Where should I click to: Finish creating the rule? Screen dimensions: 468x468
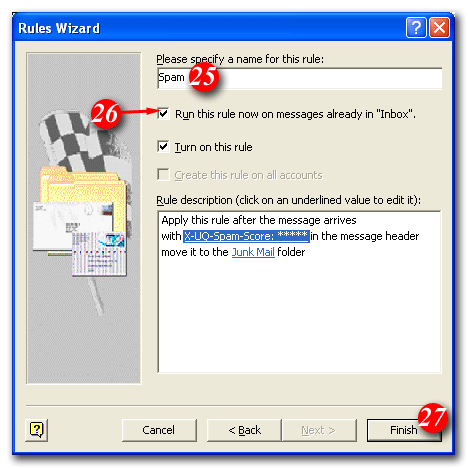(404, 430)
